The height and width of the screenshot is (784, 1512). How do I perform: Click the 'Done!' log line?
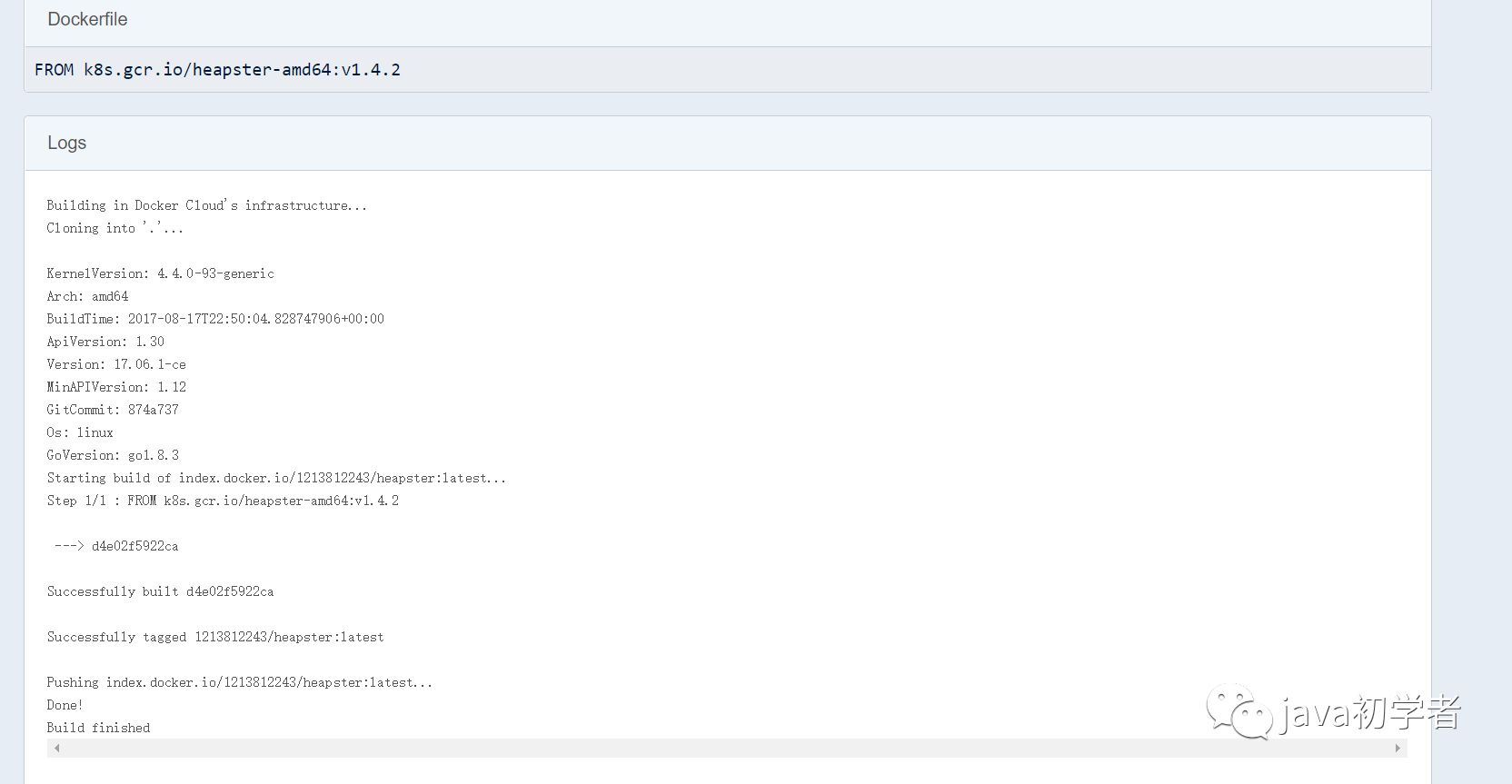(x=65, y=705)
